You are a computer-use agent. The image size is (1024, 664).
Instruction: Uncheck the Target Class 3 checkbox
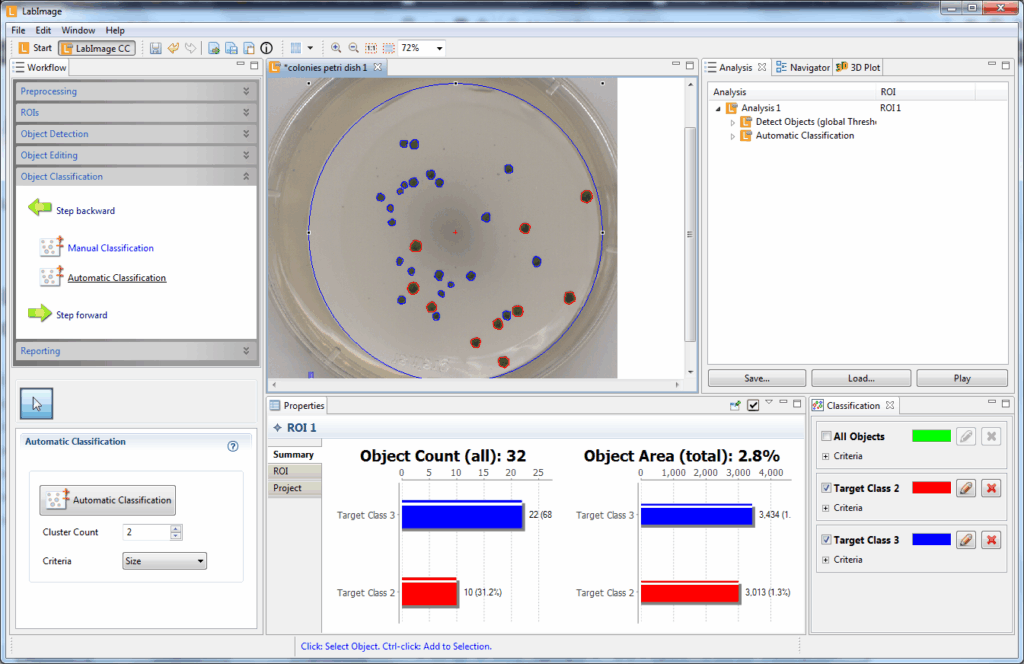click(825, 540)
